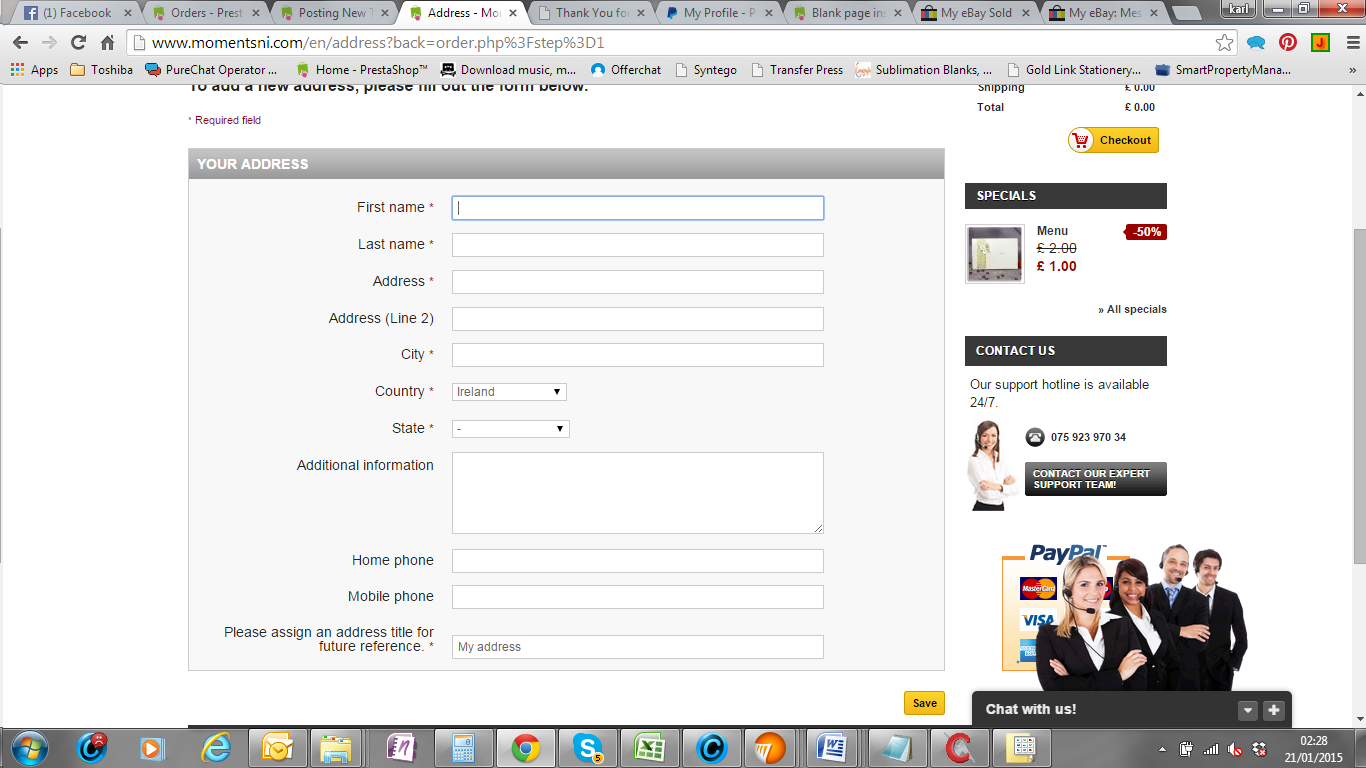
Task: Open Home - PrestaShop bookmark
Action: point(362,70)
